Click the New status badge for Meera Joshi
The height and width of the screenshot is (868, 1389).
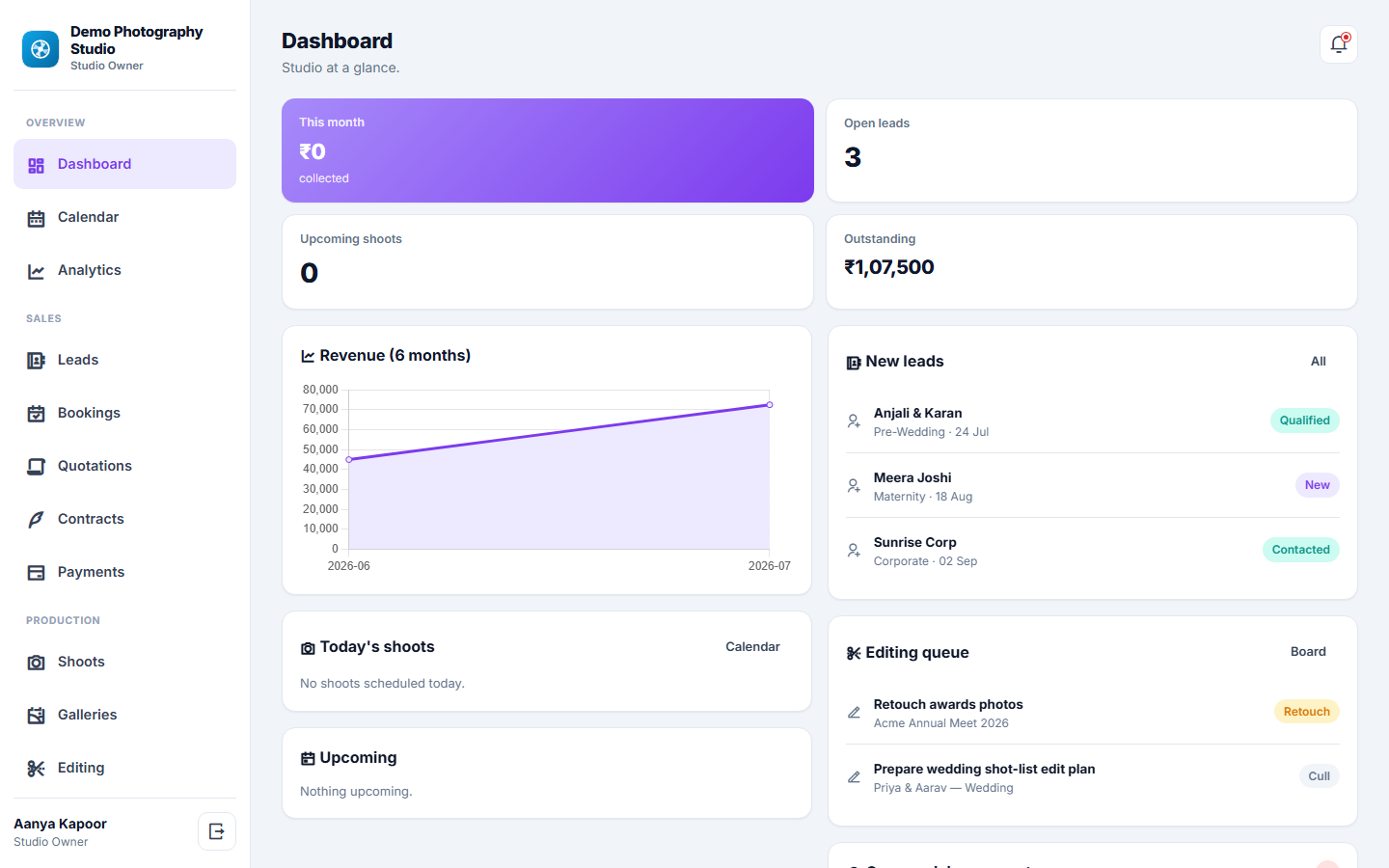click(1318, 485)
